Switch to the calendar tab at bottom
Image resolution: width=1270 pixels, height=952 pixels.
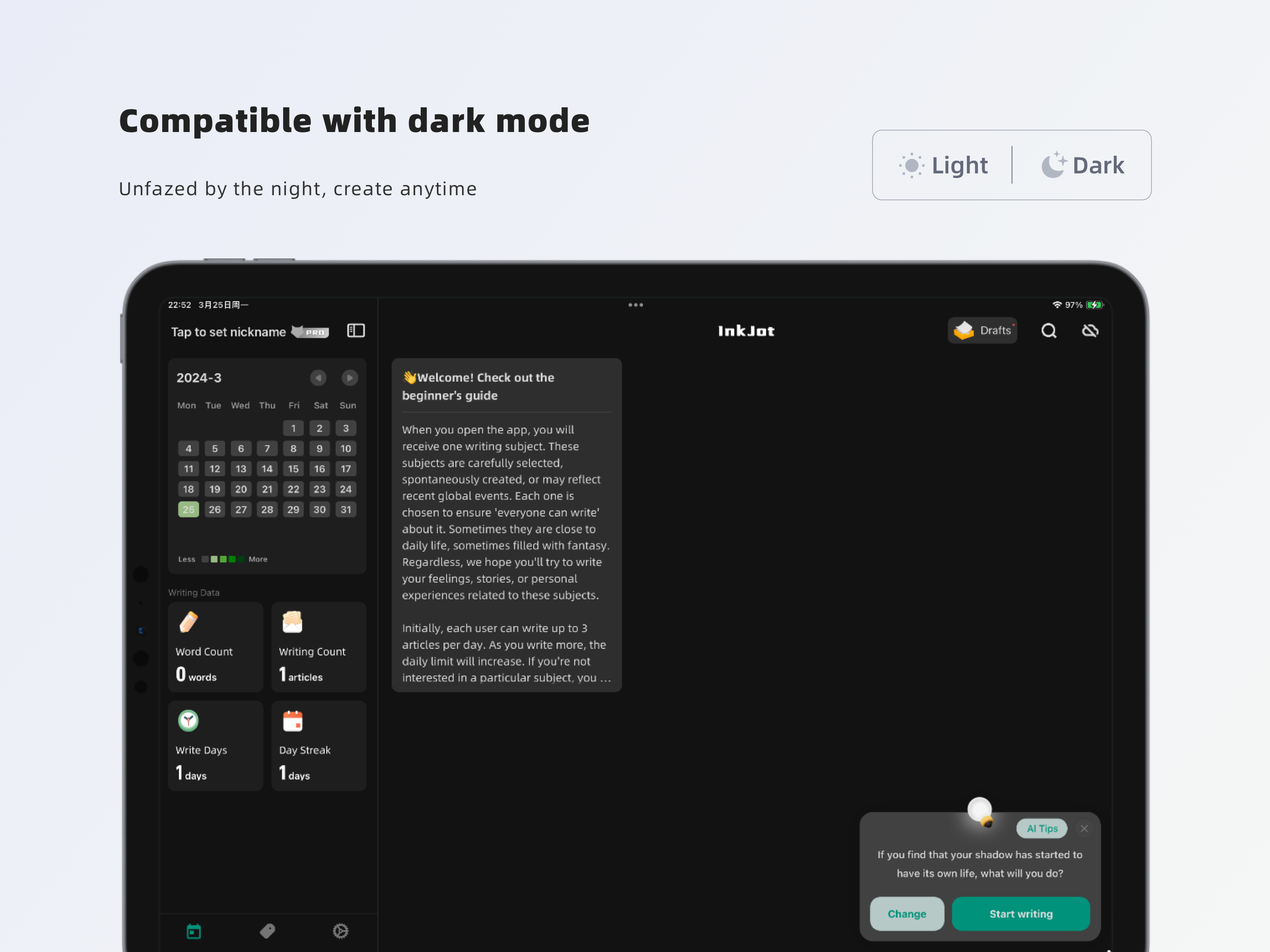point(194,932)
